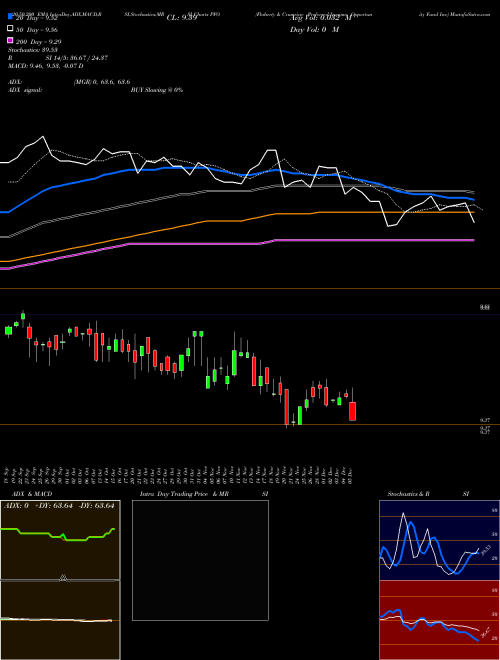The image size is (500, 660).
Task: Click the magenta 200 Day legend swatch
Action: click(x=10, y=40)
